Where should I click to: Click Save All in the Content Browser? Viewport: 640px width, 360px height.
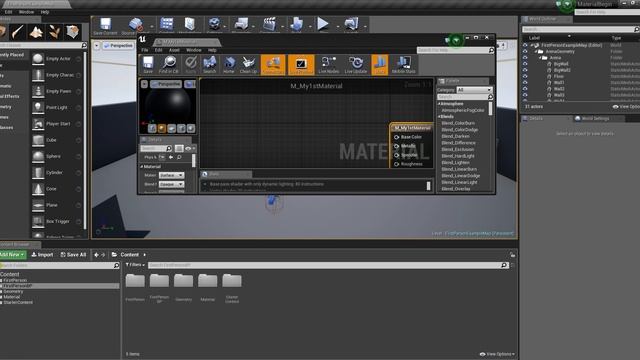(73, 254)
